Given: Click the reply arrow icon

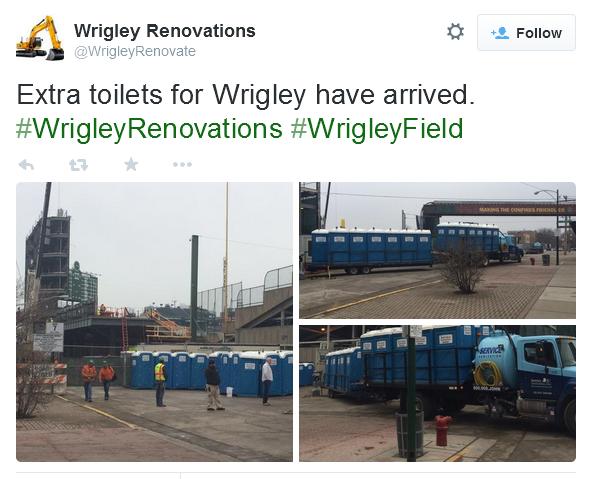Looking at the screenshot, I should click(26, 165).
